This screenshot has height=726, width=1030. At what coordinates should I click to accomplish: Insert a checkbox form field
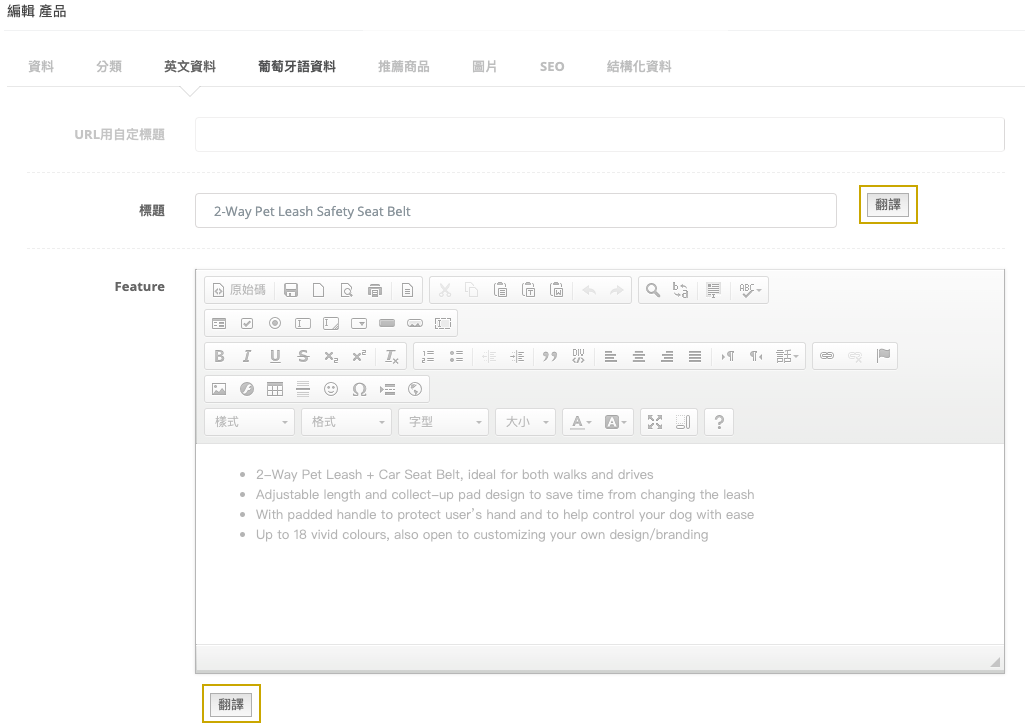tap(247, 323)
